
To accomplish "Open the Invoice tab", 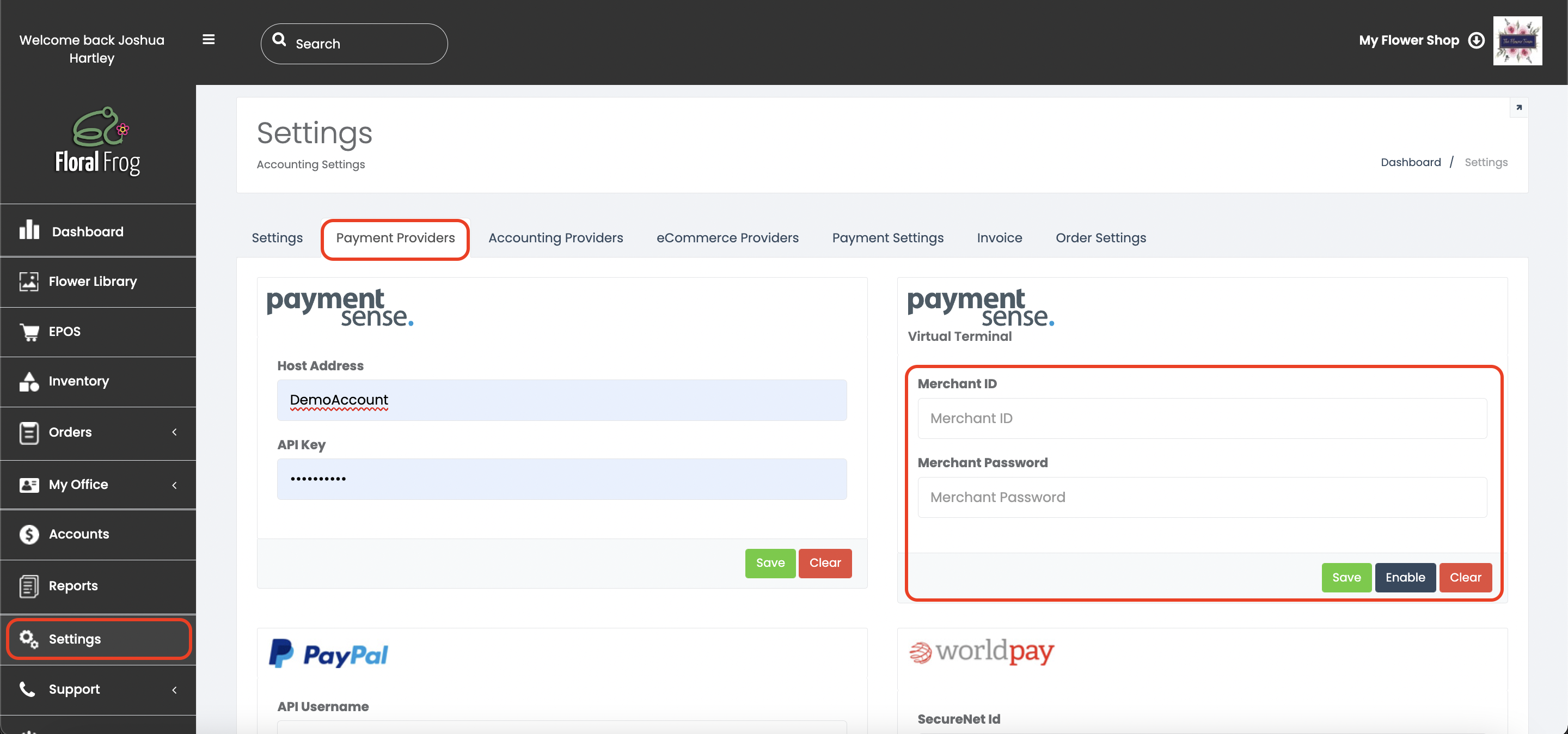I will [x=999, y=238].
